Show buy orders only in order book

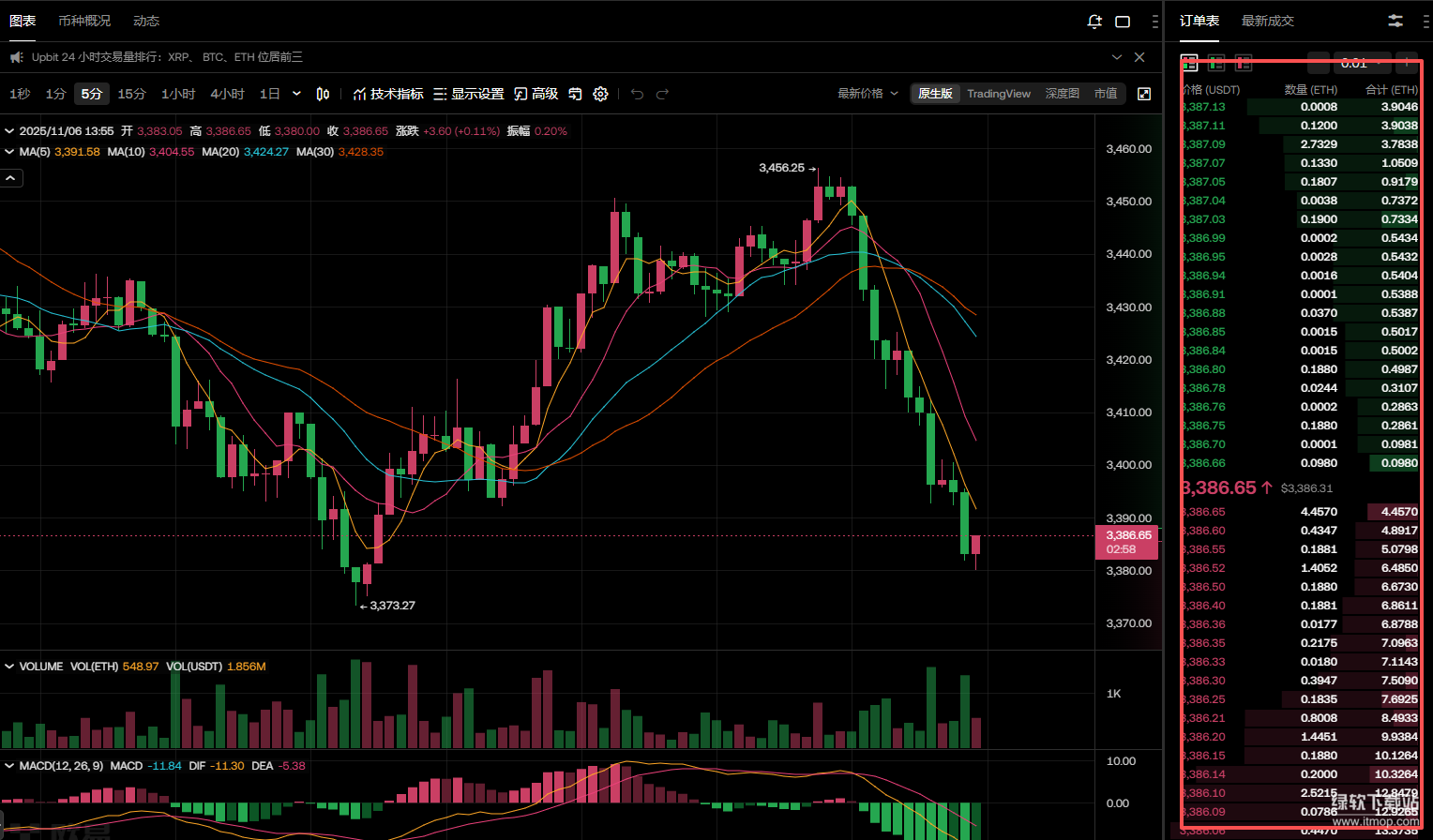1216,63
